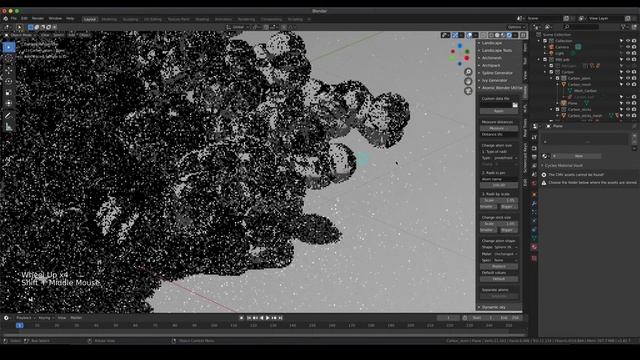Adjust the Scale field under Change stick size
640x360 pixels.
point(499,224)
